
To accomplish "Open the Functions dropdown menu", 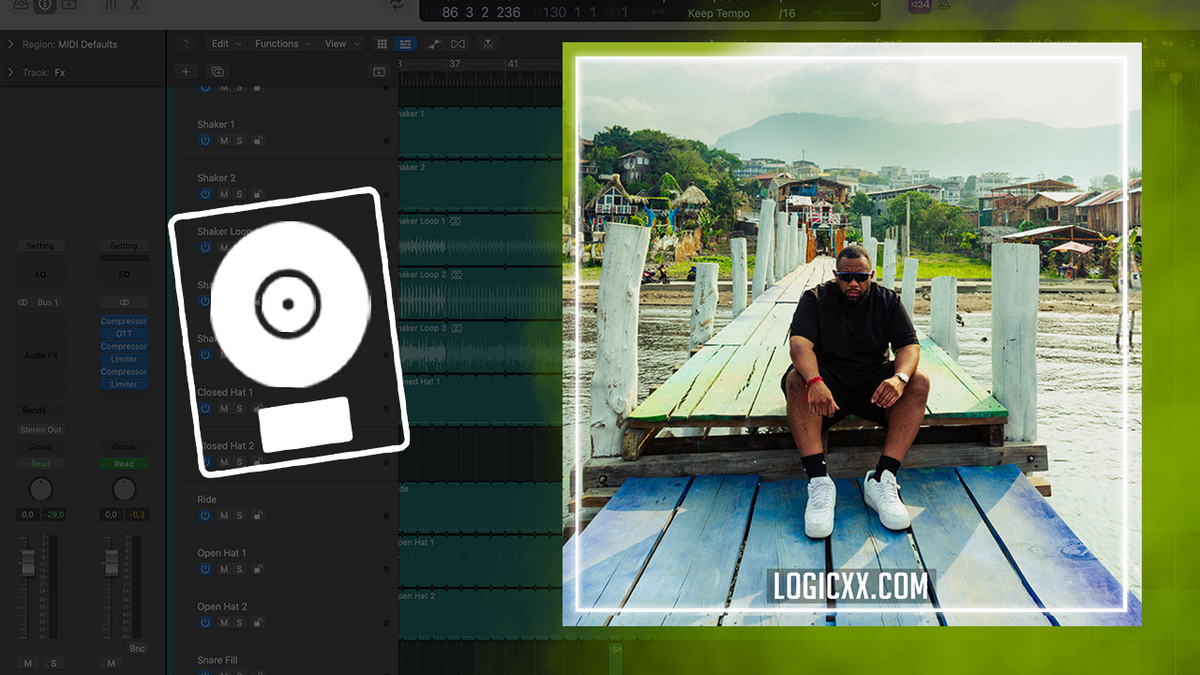I will 278,43.
